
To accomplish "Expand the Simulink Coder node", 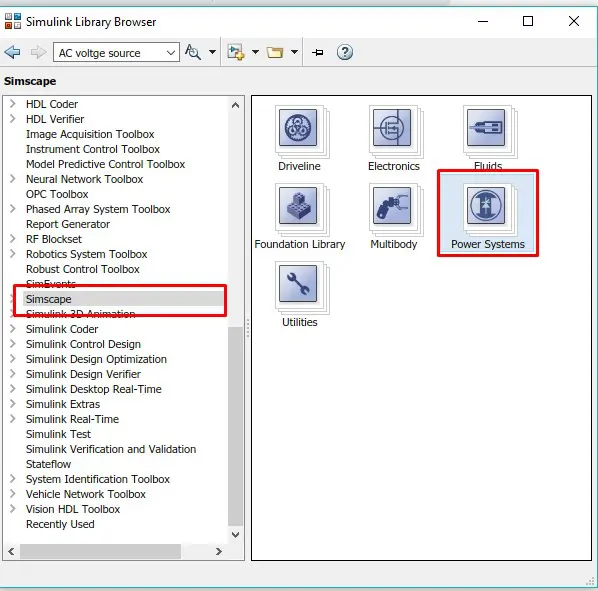I will 13,329.
